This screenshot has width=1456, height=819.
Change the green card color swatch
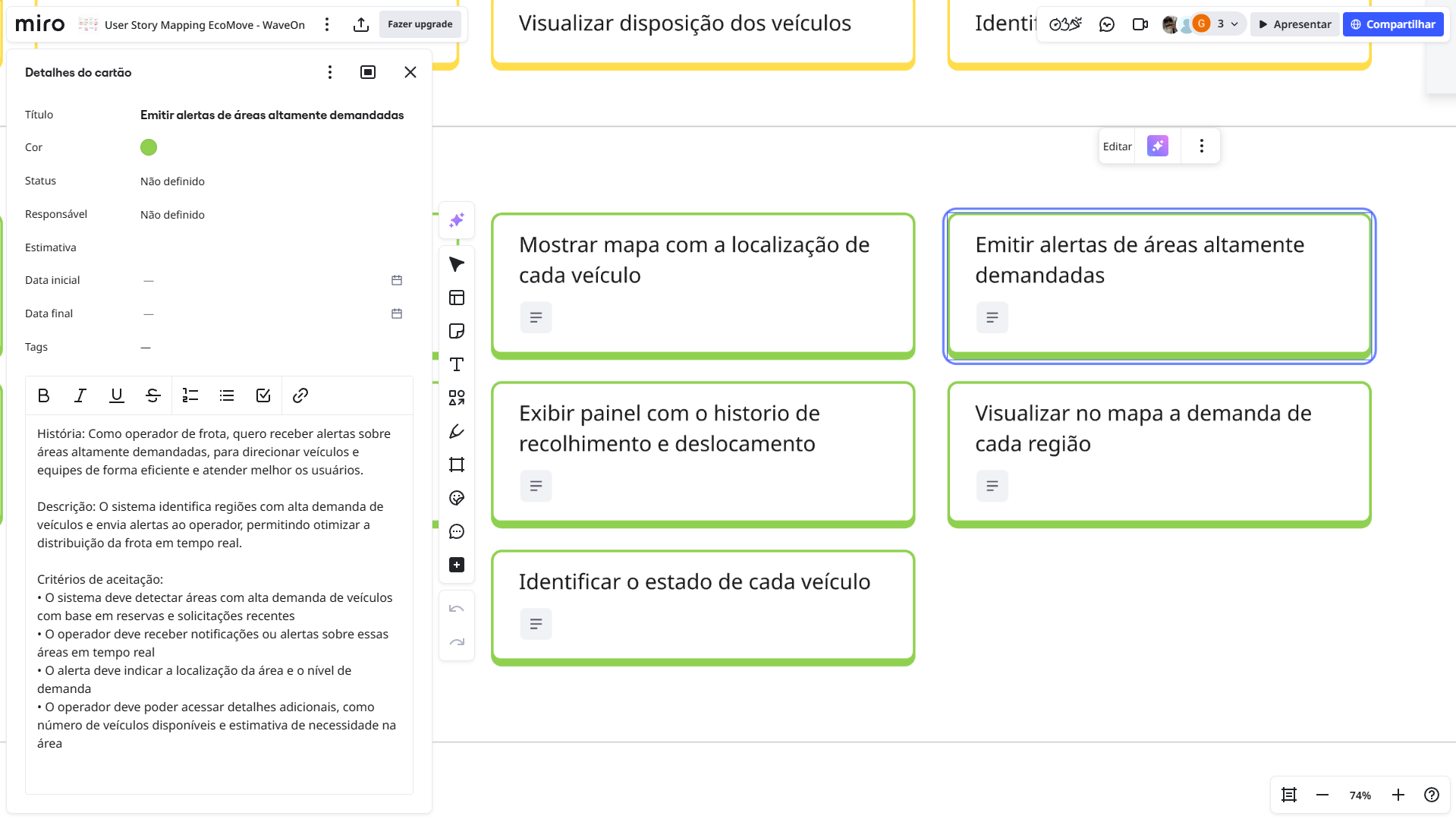(x=149, y=147)
